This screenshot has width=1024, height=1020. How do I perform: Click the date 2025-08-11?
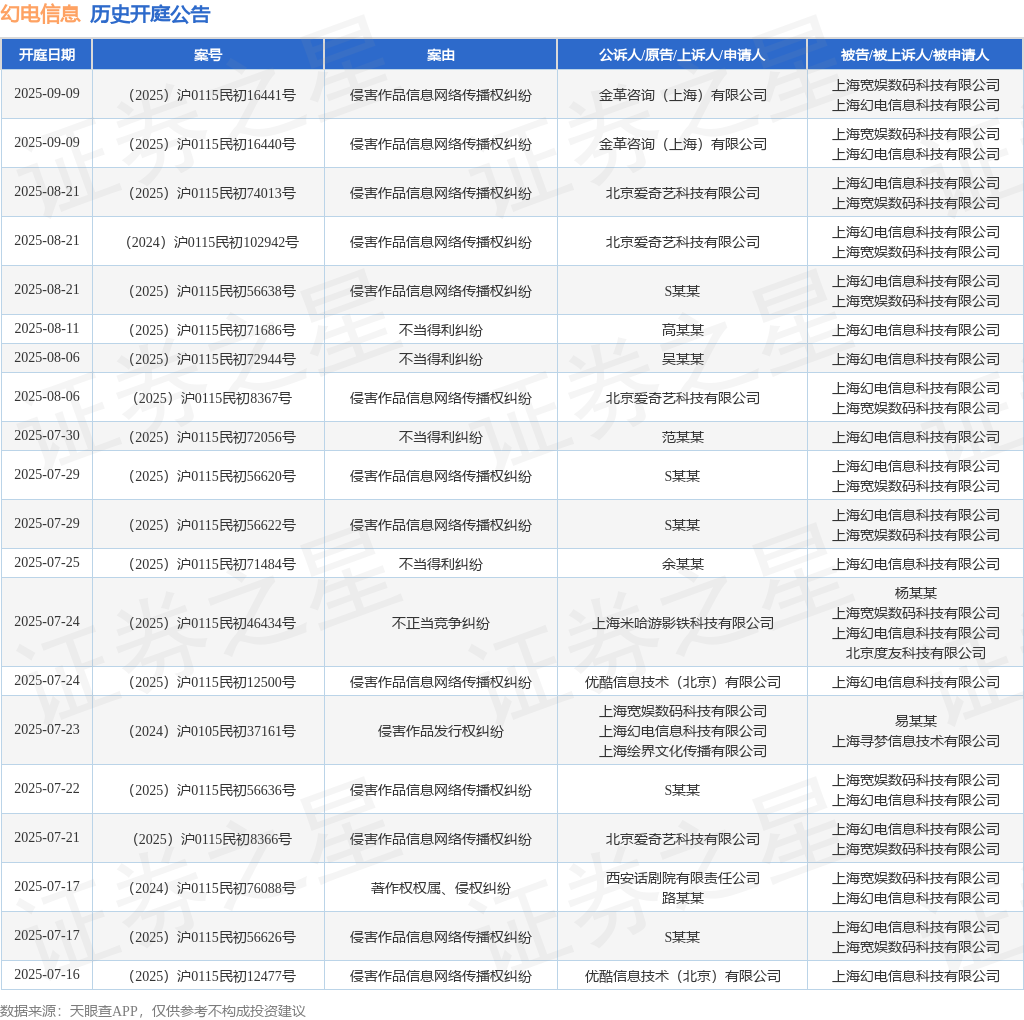point(46,328)
